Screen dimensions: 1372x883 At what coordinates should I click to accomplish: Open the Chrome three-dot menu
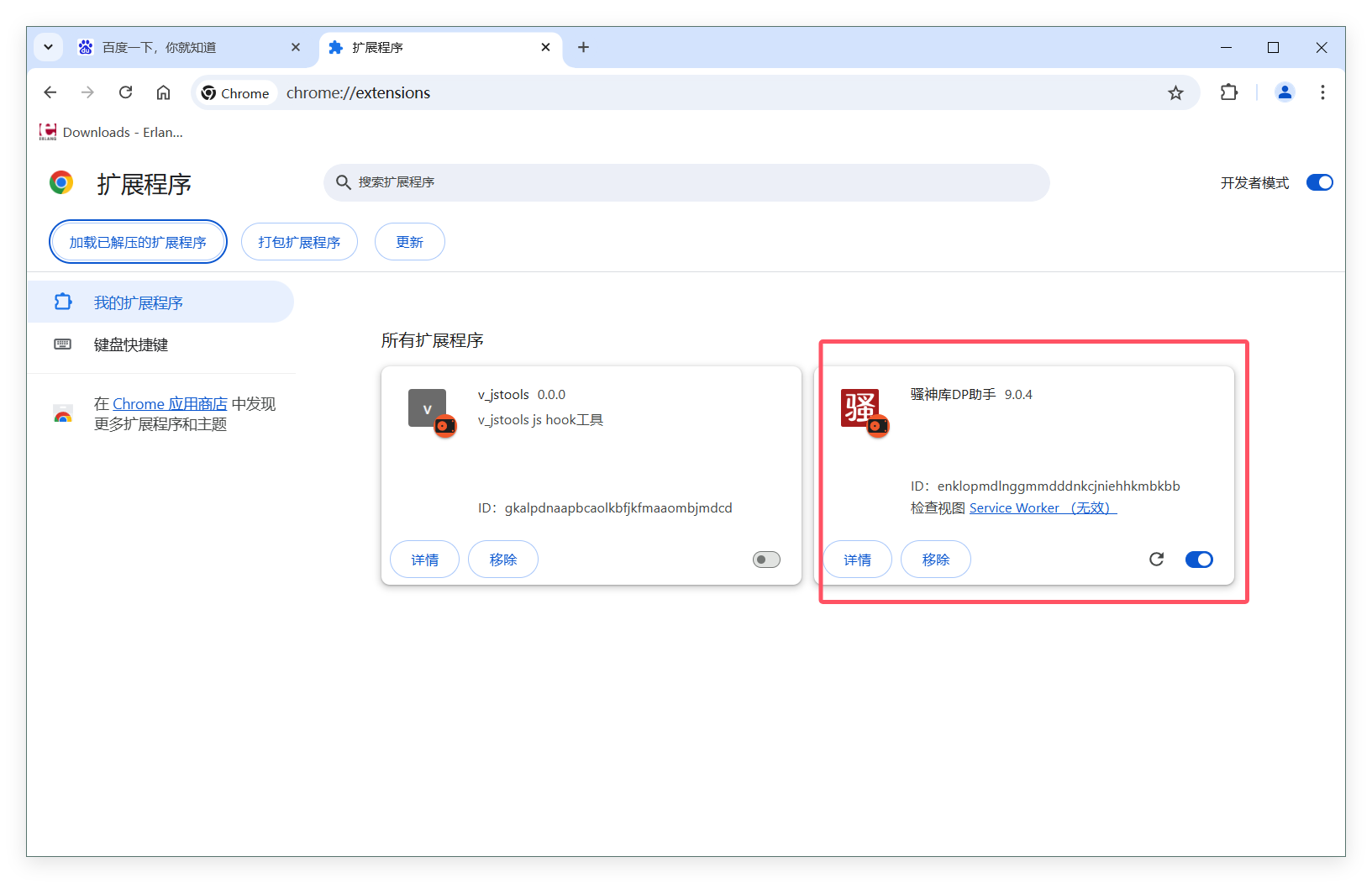click(1322, 92)
